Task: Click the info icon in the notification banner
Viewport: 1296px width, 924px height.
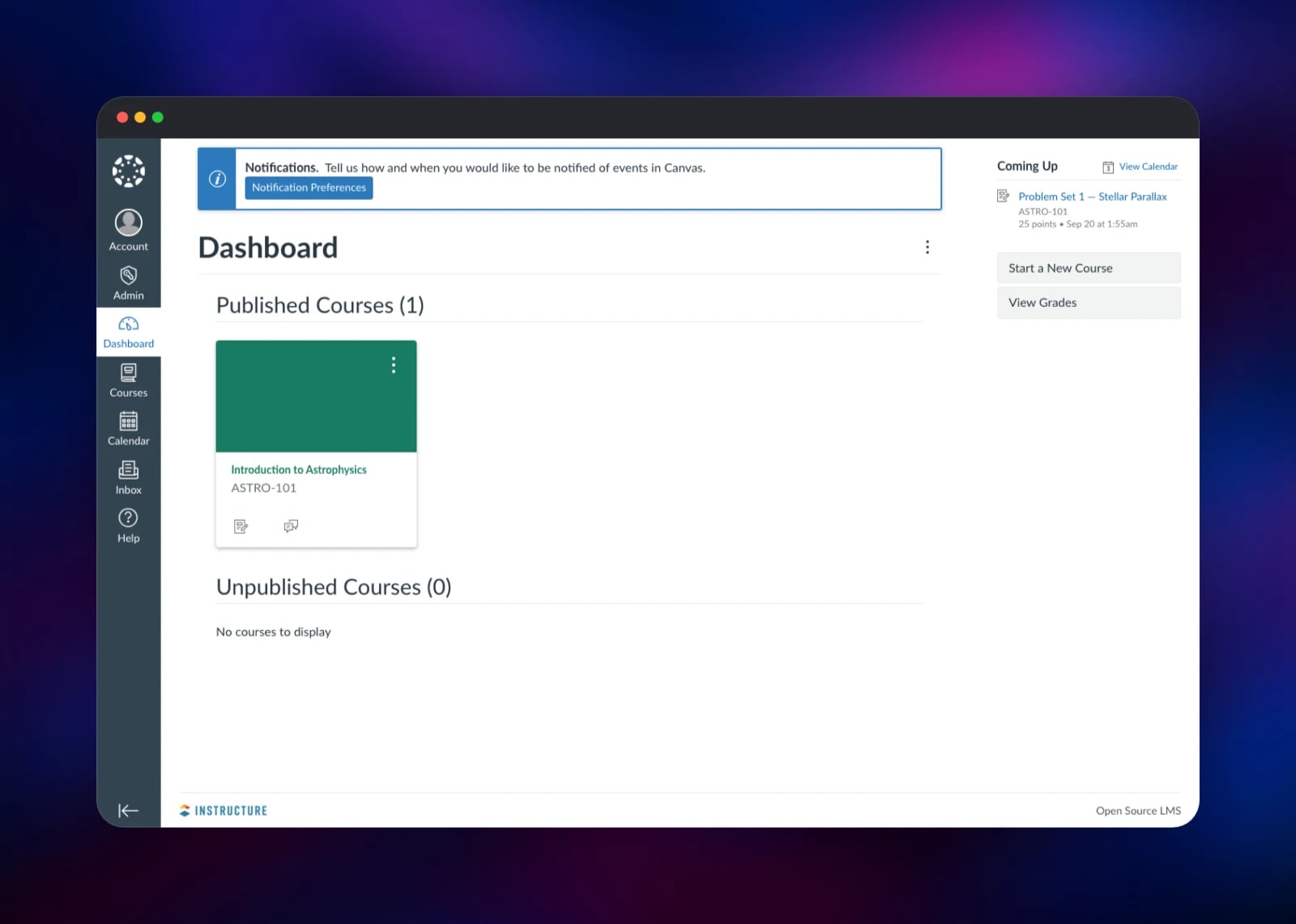Action: (x=217, y=179)
